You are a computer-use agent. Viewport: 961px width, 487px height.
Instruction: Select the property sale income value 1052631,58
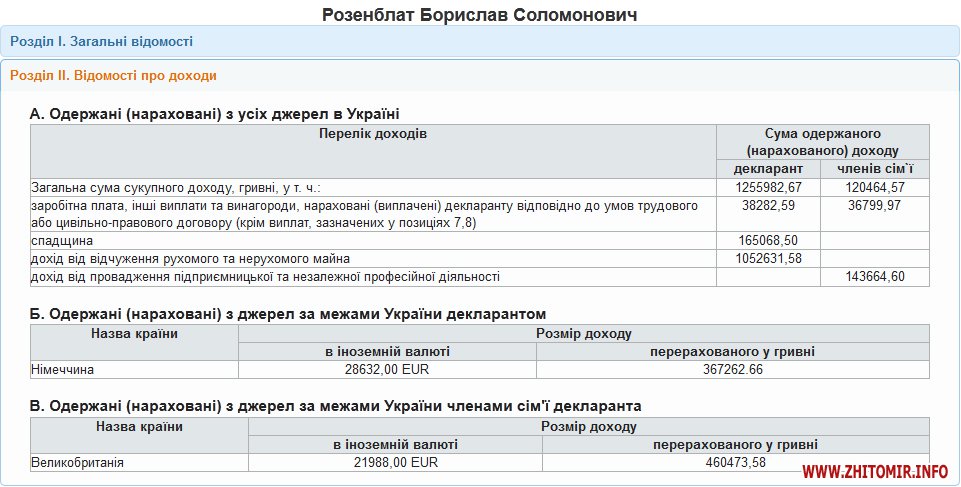point(768,259)
